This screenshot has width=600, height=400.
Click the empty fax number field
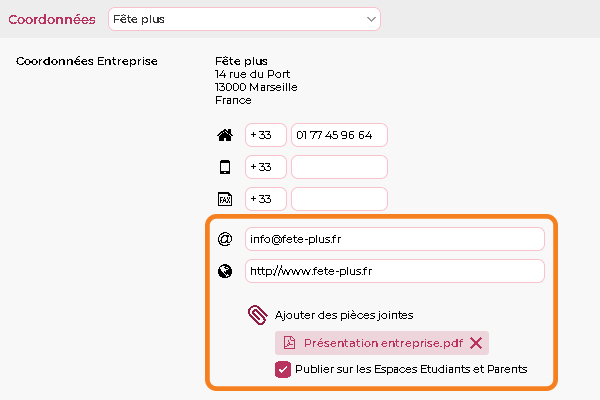[339, 199]
